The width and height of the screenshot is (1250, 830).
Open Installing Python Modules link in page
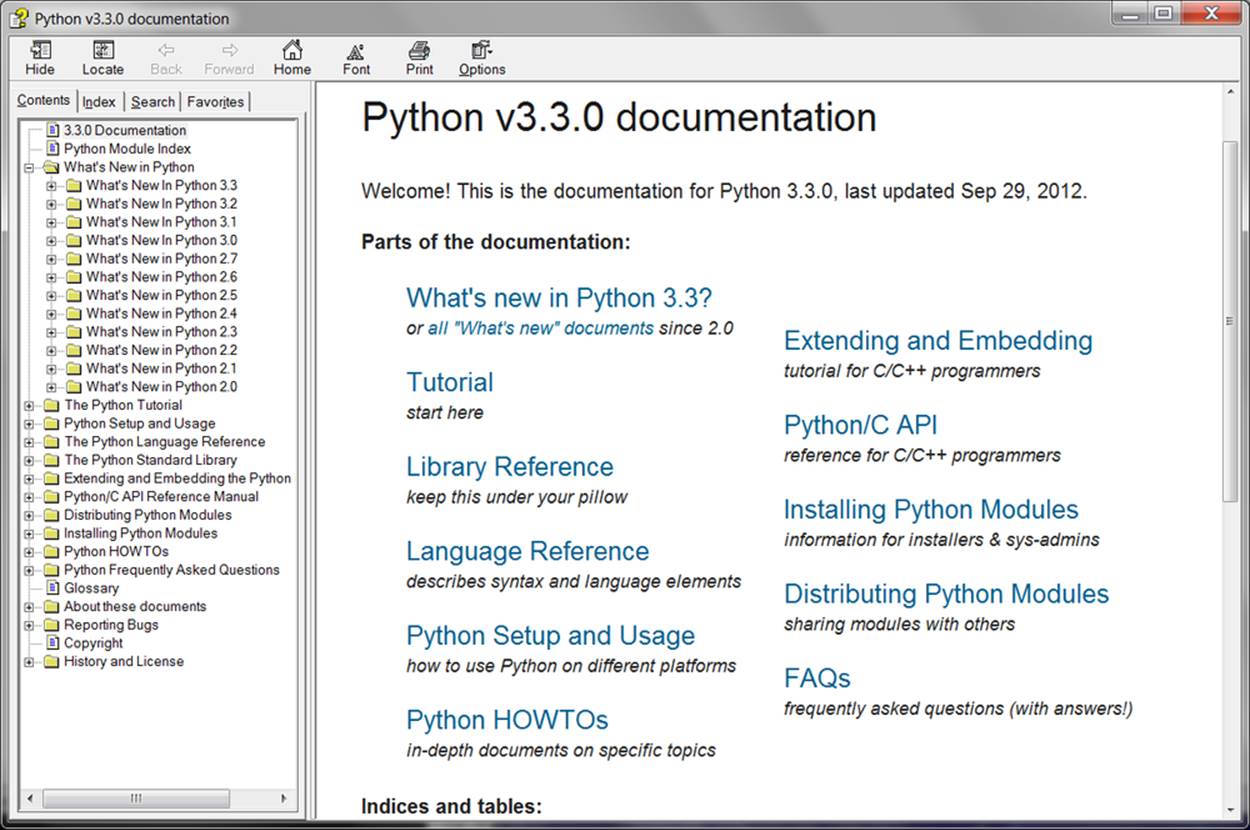pos(931,509)
